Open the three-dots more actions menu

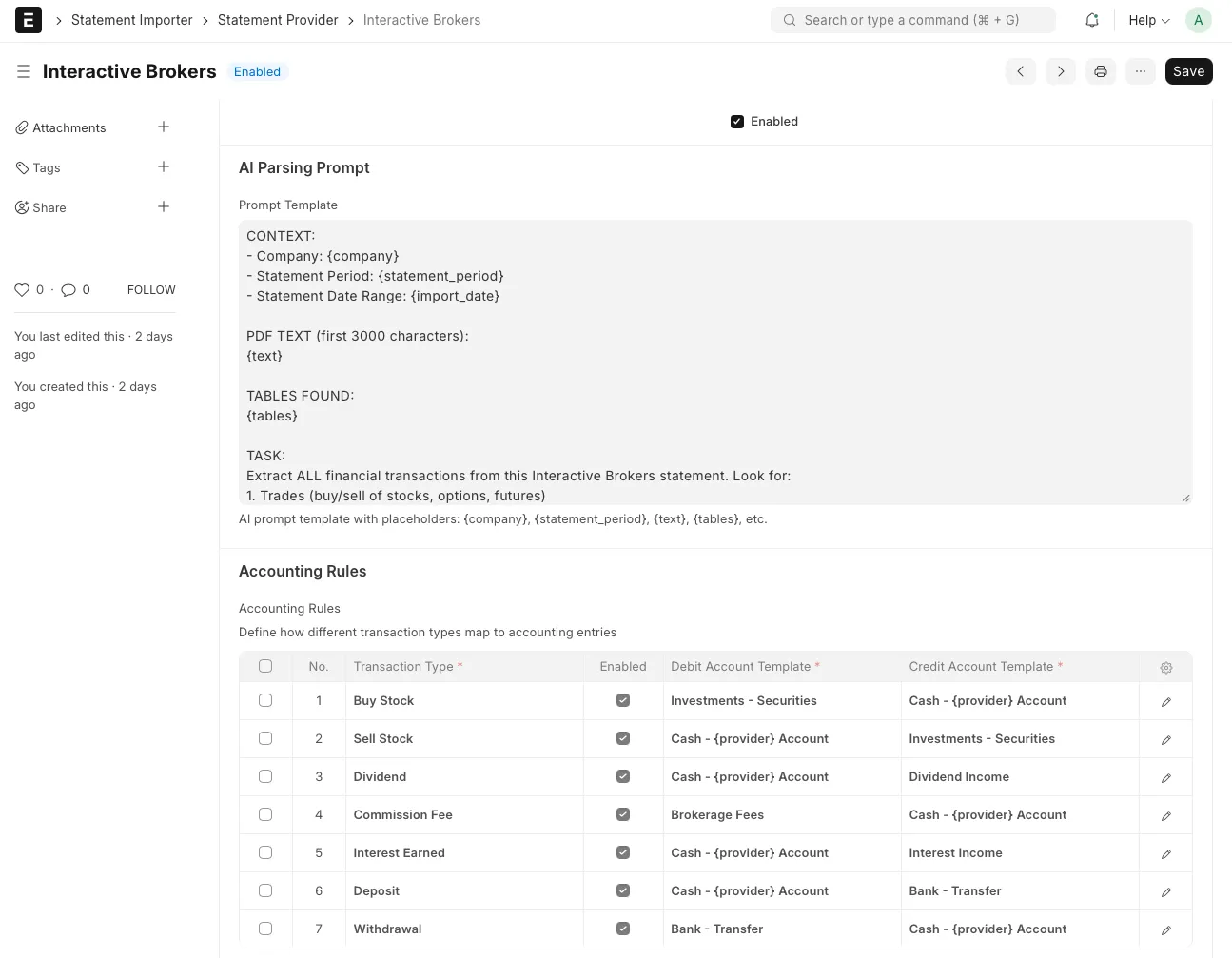pos(1140,71)
